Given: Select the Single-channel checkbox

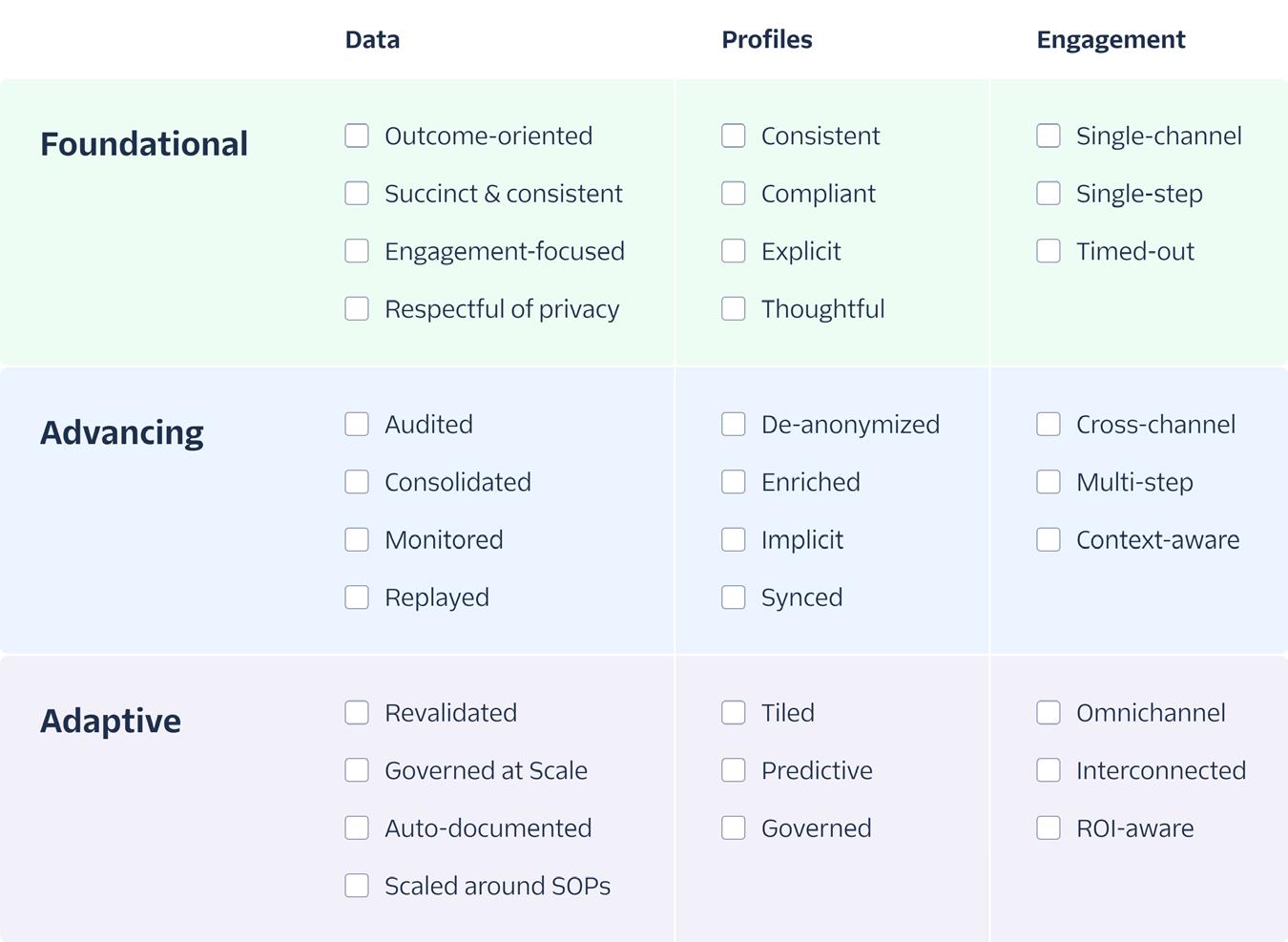Looking at the screenshot, I should click(1049, 136).
